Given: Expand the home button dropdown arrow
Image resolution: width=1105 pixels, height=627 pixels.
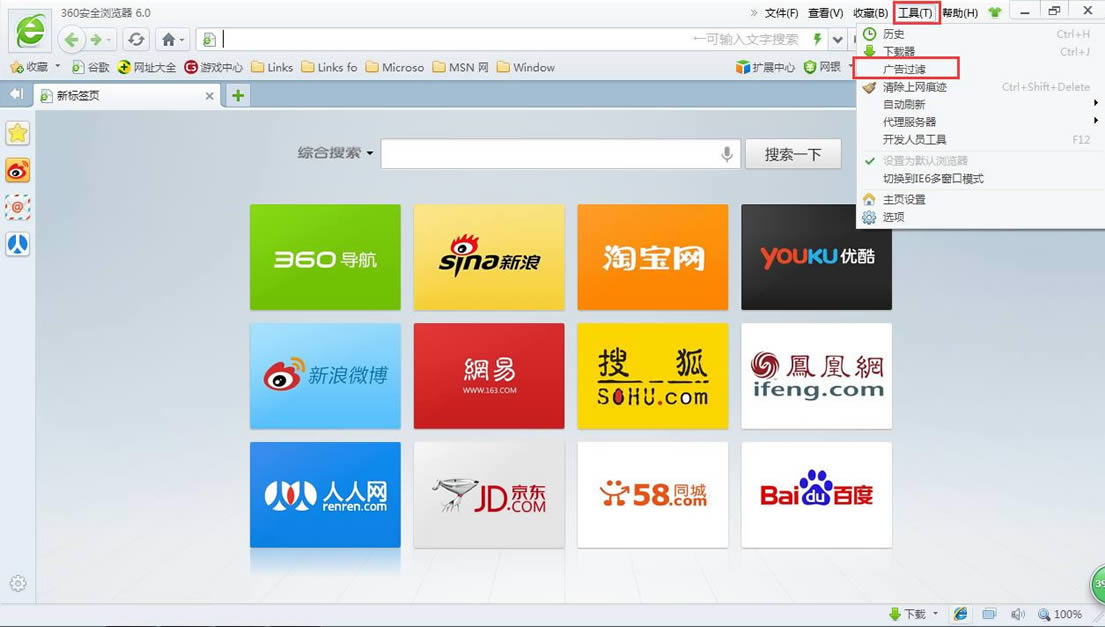Looking at the screenshot, I should pyautogui.click(x=182, y=40).
